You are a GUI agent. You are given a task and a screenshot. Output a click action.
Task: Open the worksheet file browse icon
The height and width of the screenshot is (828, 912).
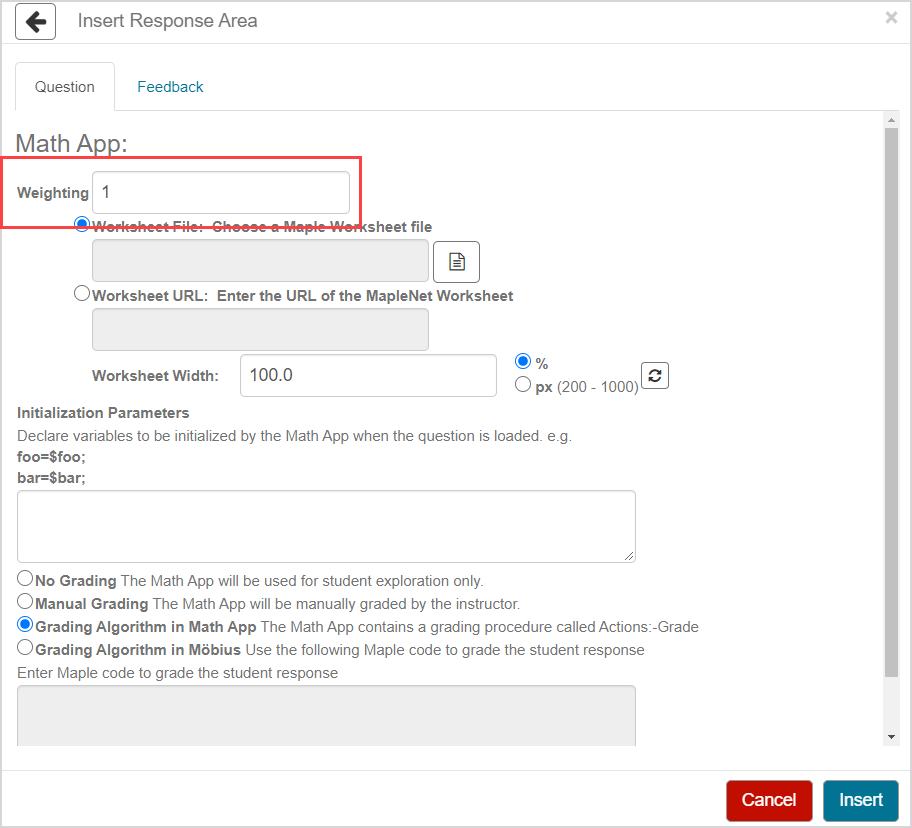coord(456,262)
